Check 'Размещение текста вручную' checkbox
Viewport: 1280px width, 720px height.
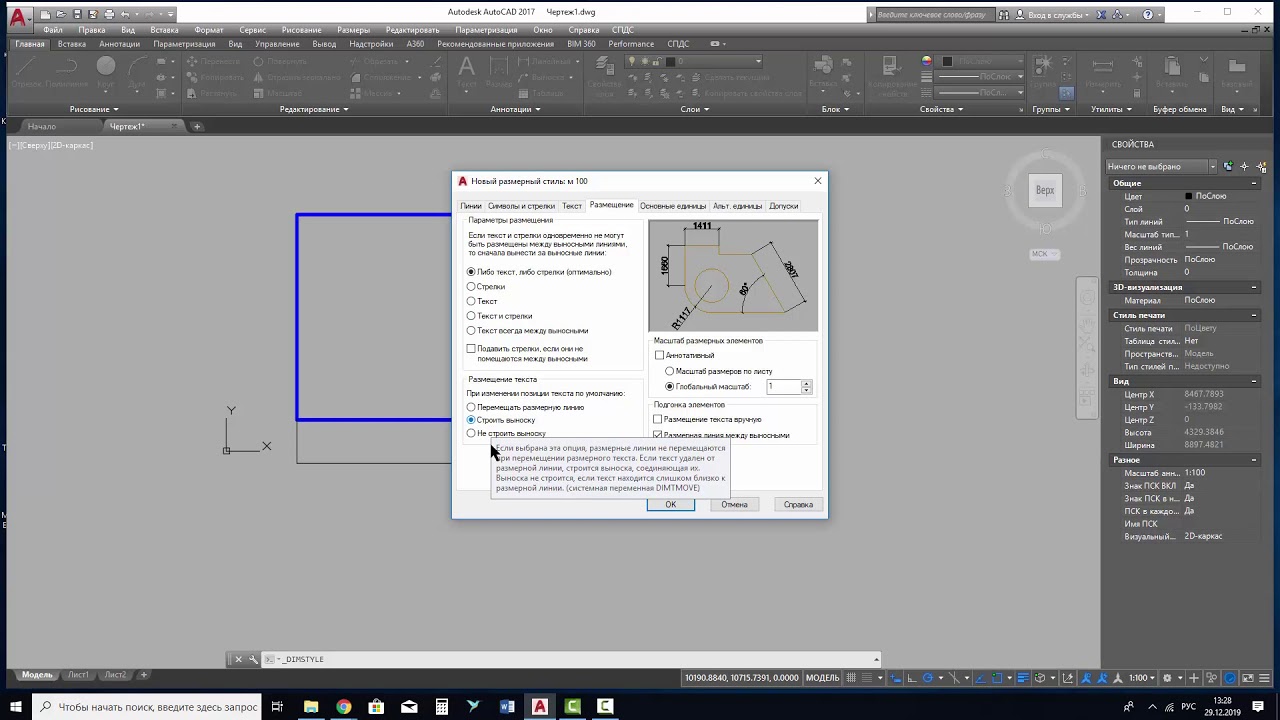click(x=658, y=420)
